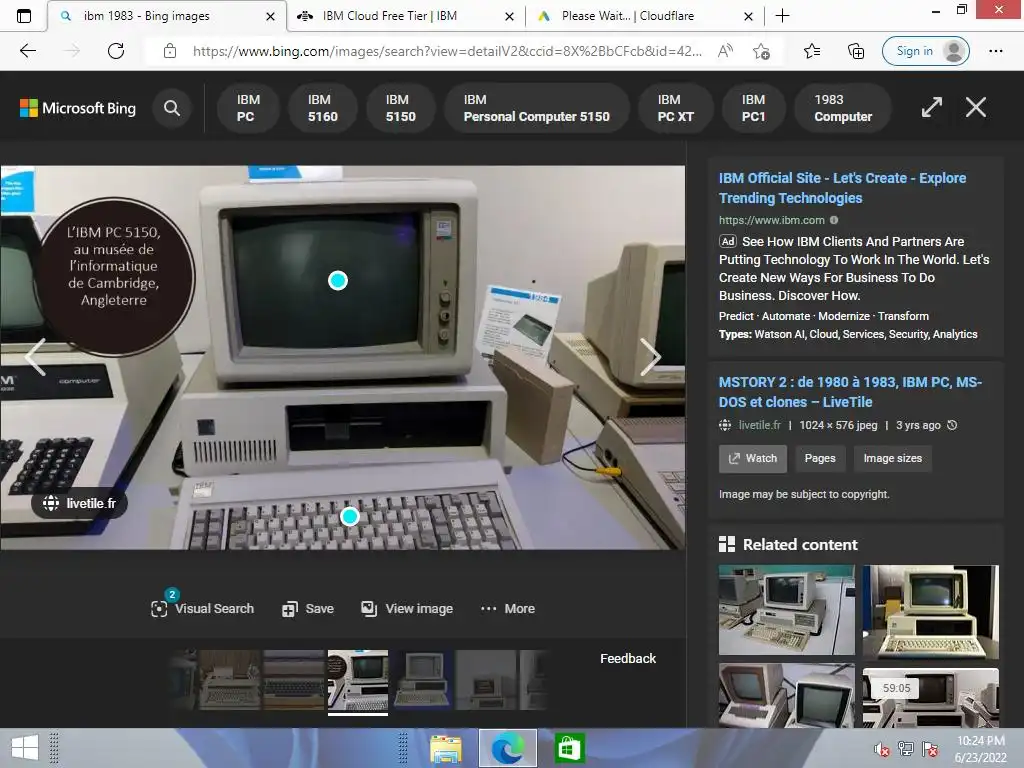Click the Microsoft Edge taskbar icon
This screenshot has width=1024, height=768.
pyautogui.click(x=508, y=748)
